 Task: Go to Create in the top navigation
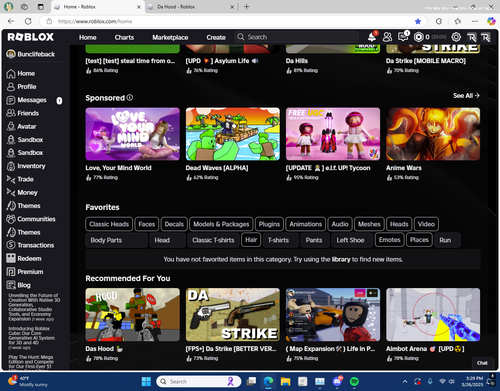[x=216, y=37]
